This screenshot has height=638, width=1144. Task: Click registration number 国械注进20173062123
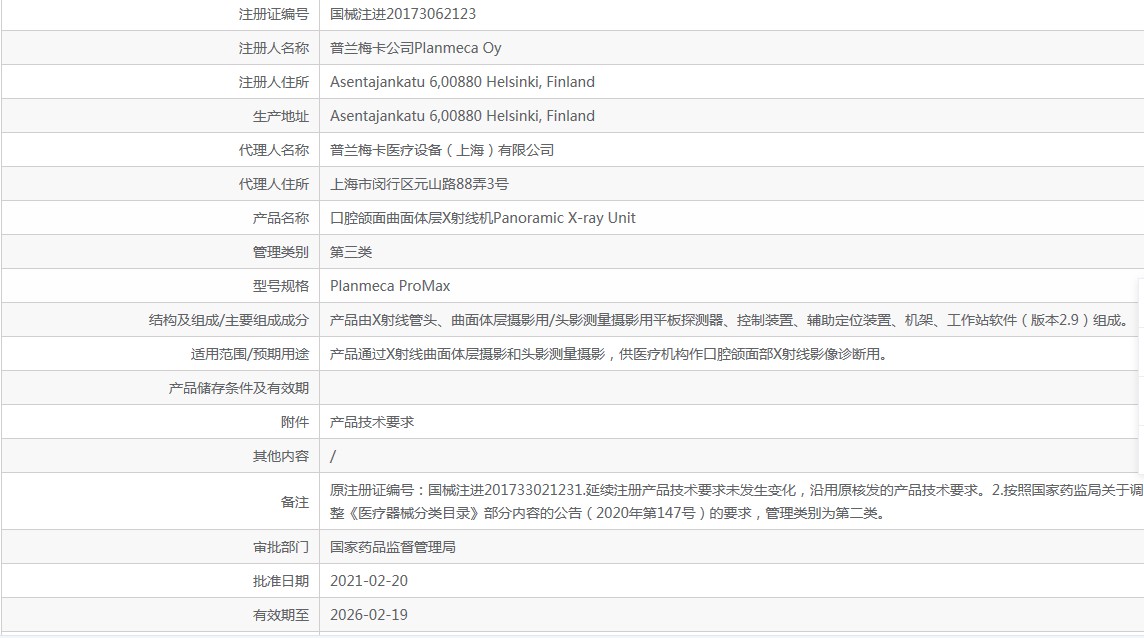coord(403,14)
